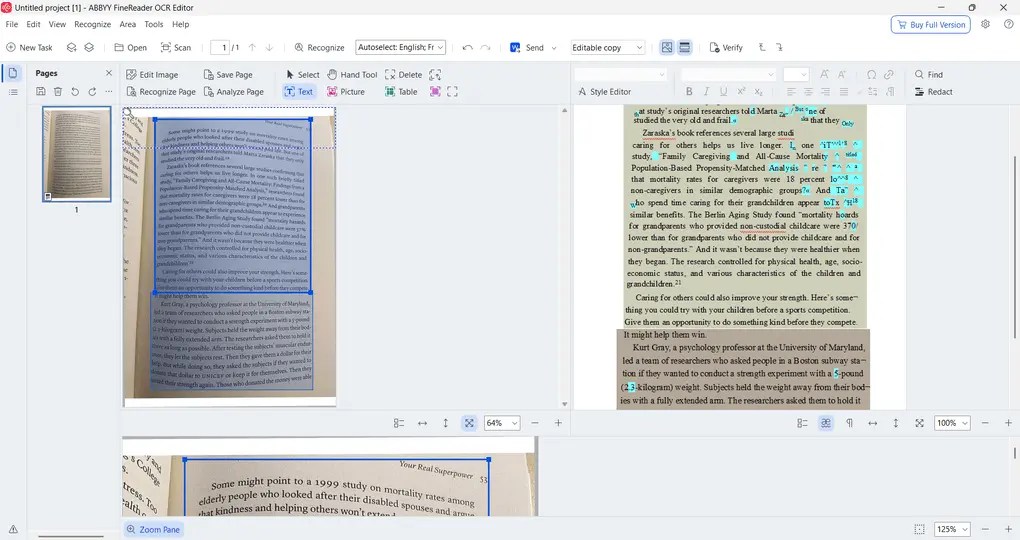Show warnings via the bottom-left alert icon

[13, 529]
